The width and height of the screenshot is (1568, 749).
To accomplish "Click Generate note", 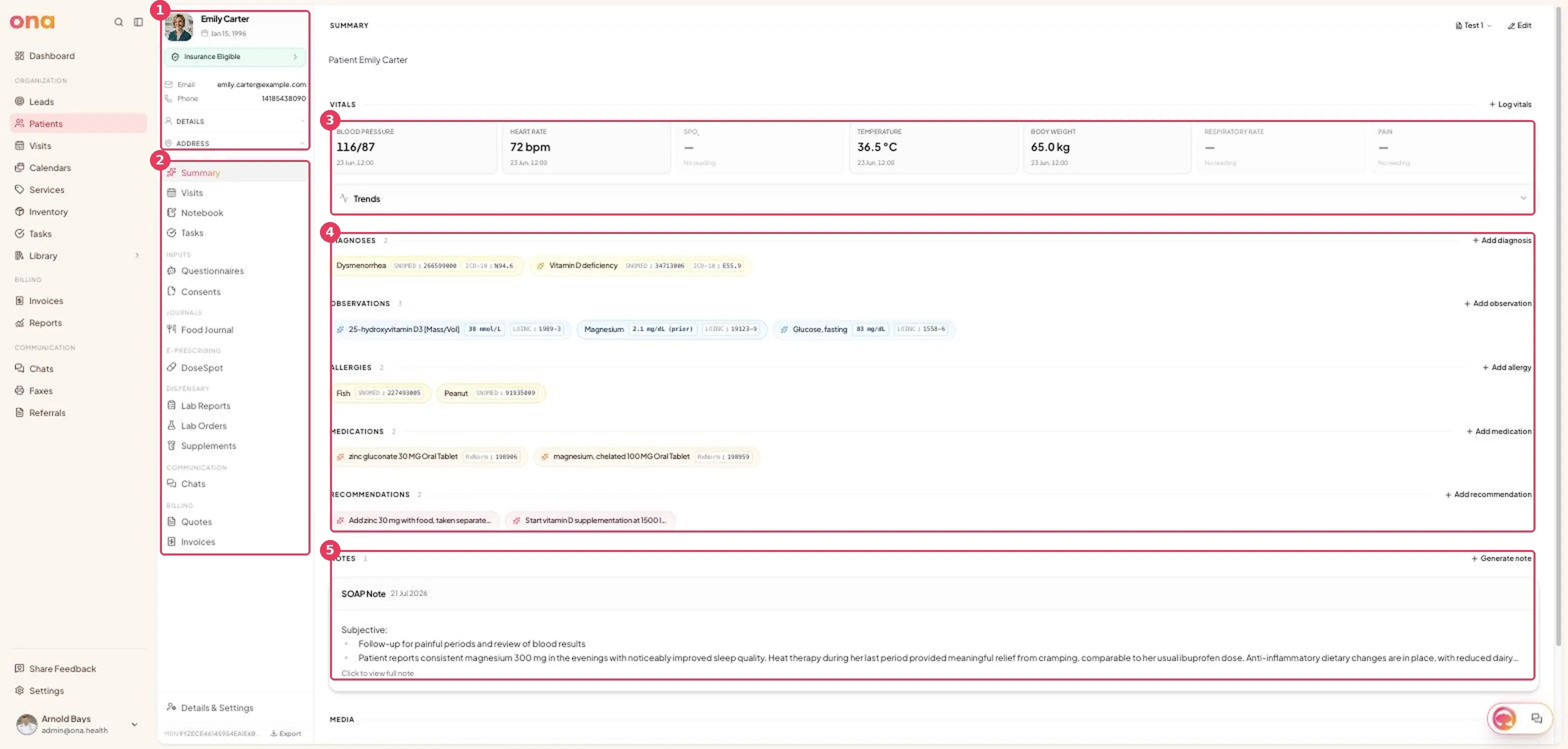I will pyautogui.click(x=1501, y=558).
